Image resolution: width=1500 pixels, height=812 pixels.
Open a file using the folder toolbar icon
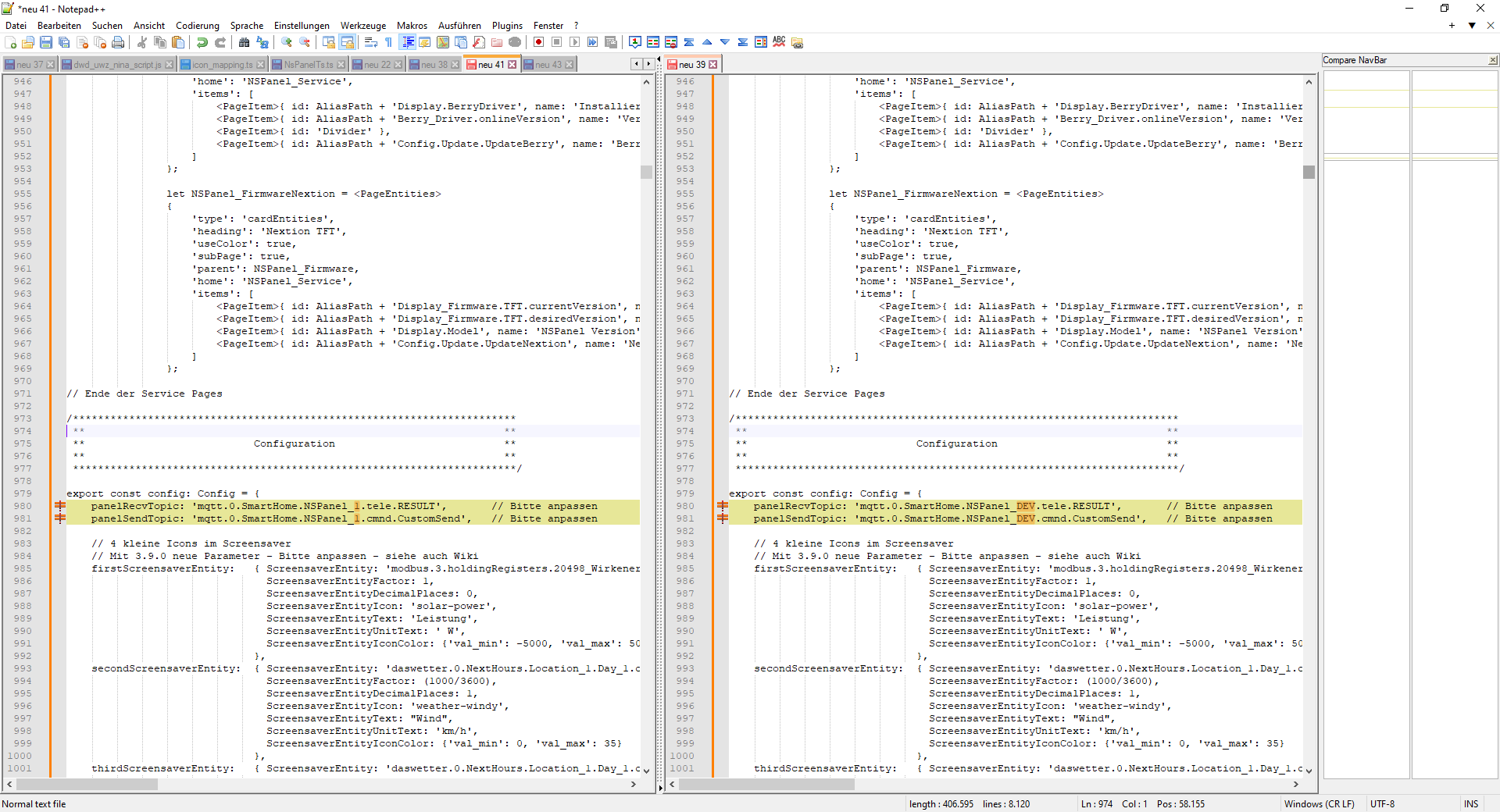(28, 42)
